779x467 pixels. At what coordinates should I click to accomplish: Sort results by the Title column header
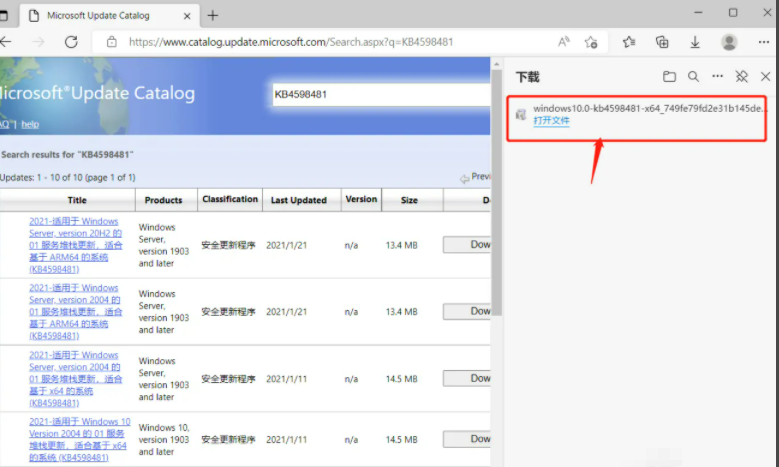(x=77, y=200)
